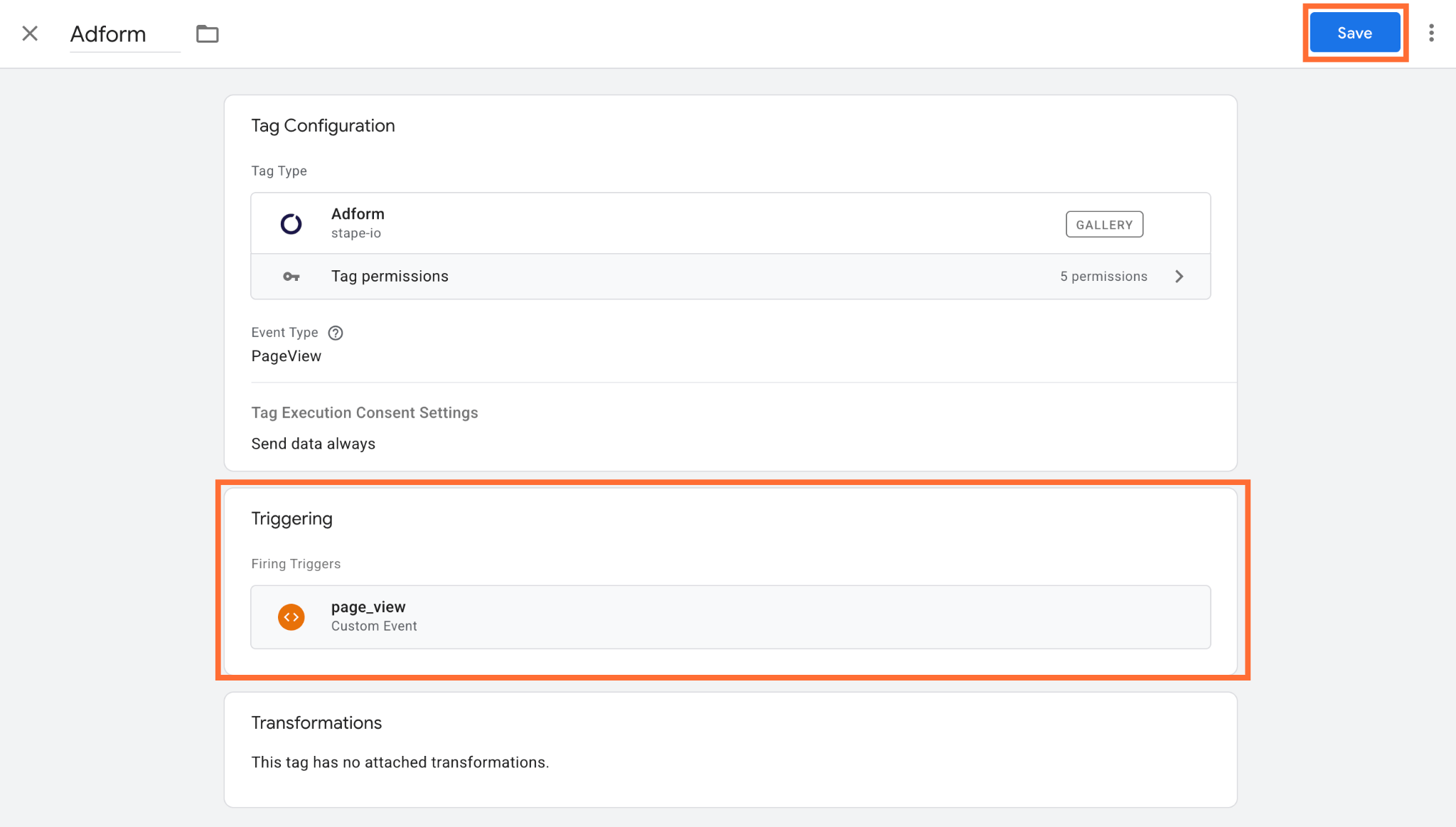
Task: Save the Adform tag
Action: (1354, 33)
